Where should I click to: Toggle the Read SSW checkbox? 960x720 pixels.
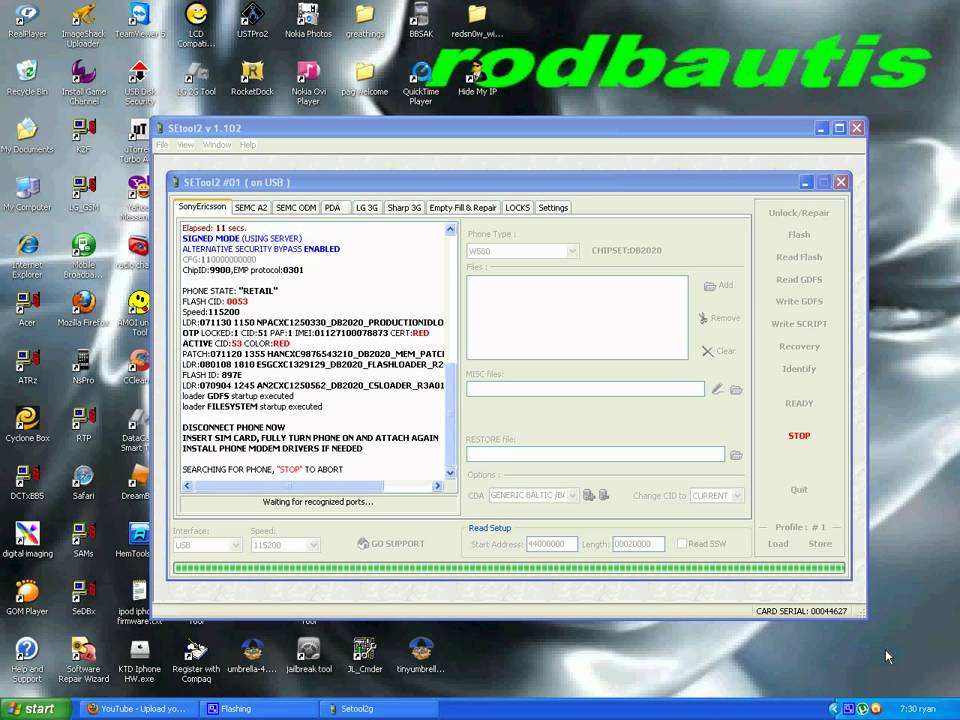coord(681,544)
